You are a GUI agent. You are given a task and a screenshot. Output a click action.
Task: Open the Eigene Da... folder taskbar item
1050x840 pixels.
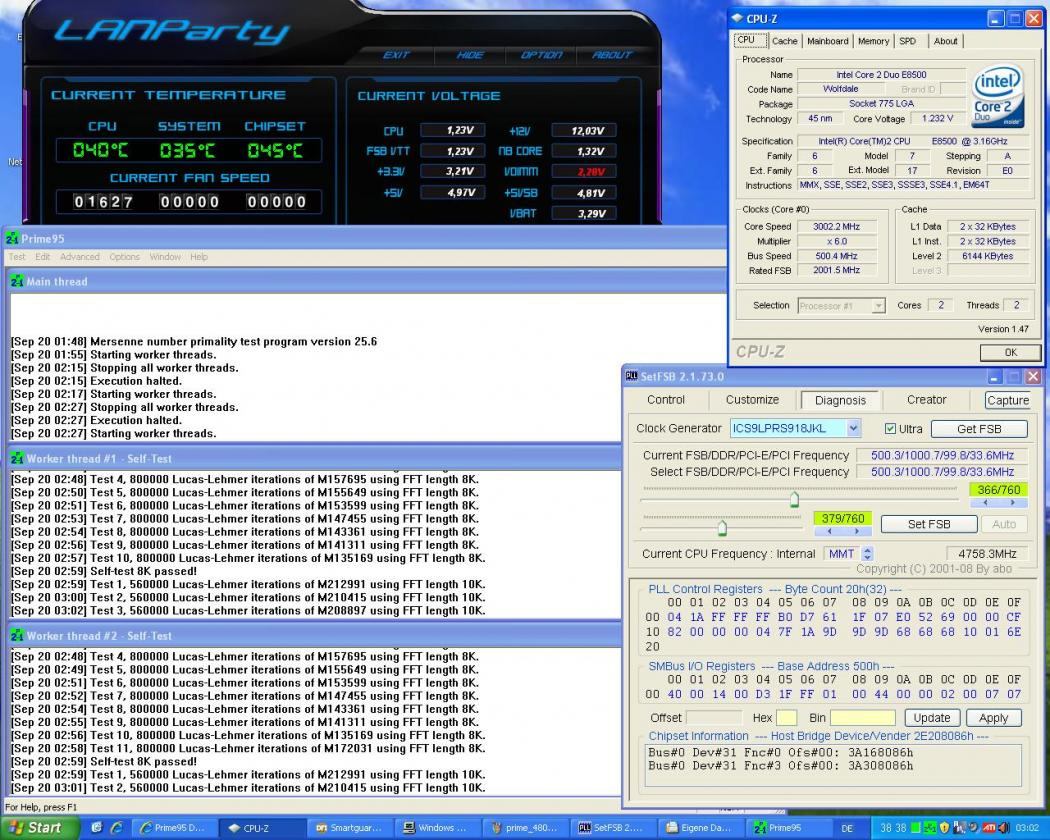pyautogui.click(x=698, y=828)
